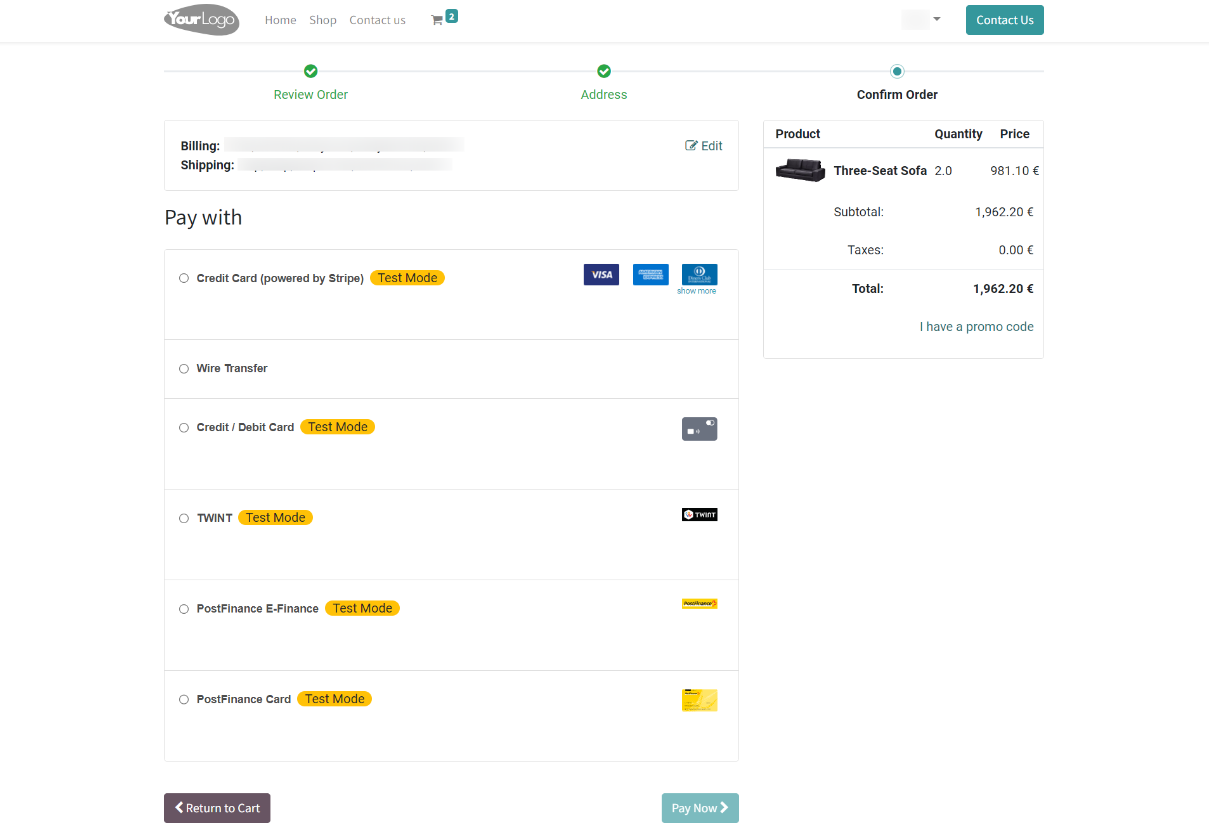Click the YourLogo site logo
1209x826 pixels.
(x=201, y=19)
